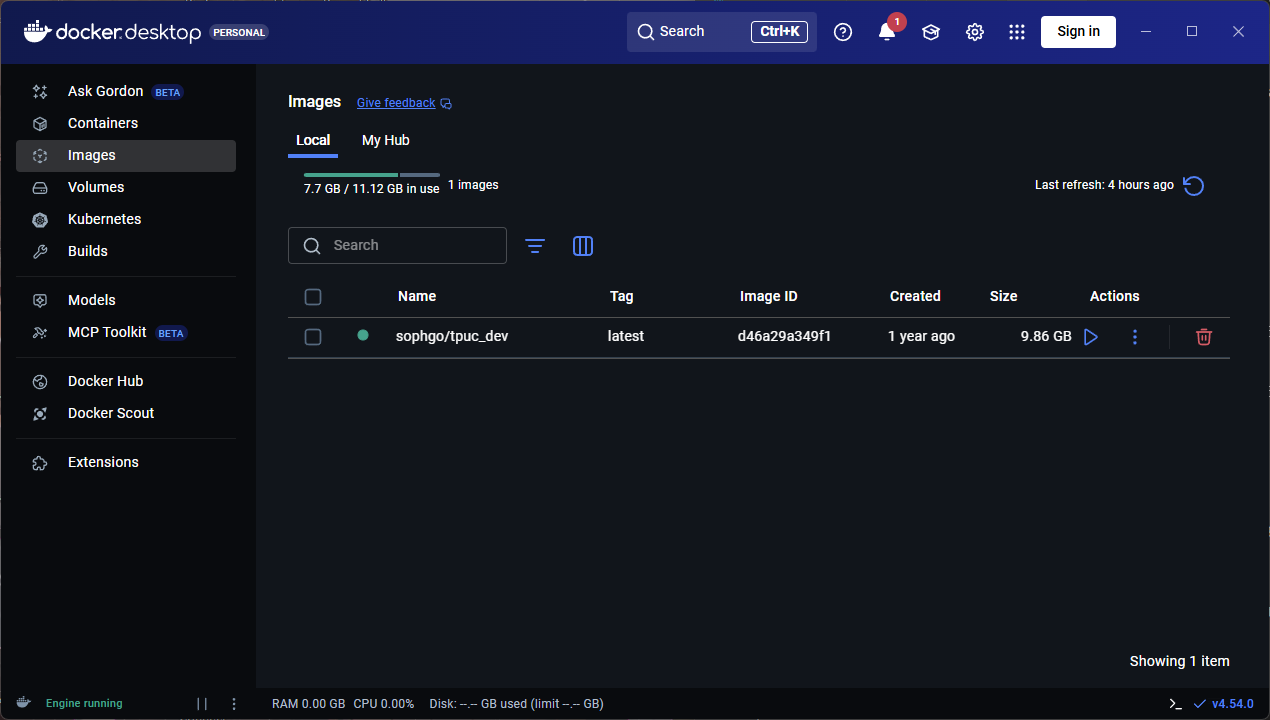1270x720 pixels.
Task: Click the in-use status dot for sophgo/tpuc_dev
Action: pos(363,335)
